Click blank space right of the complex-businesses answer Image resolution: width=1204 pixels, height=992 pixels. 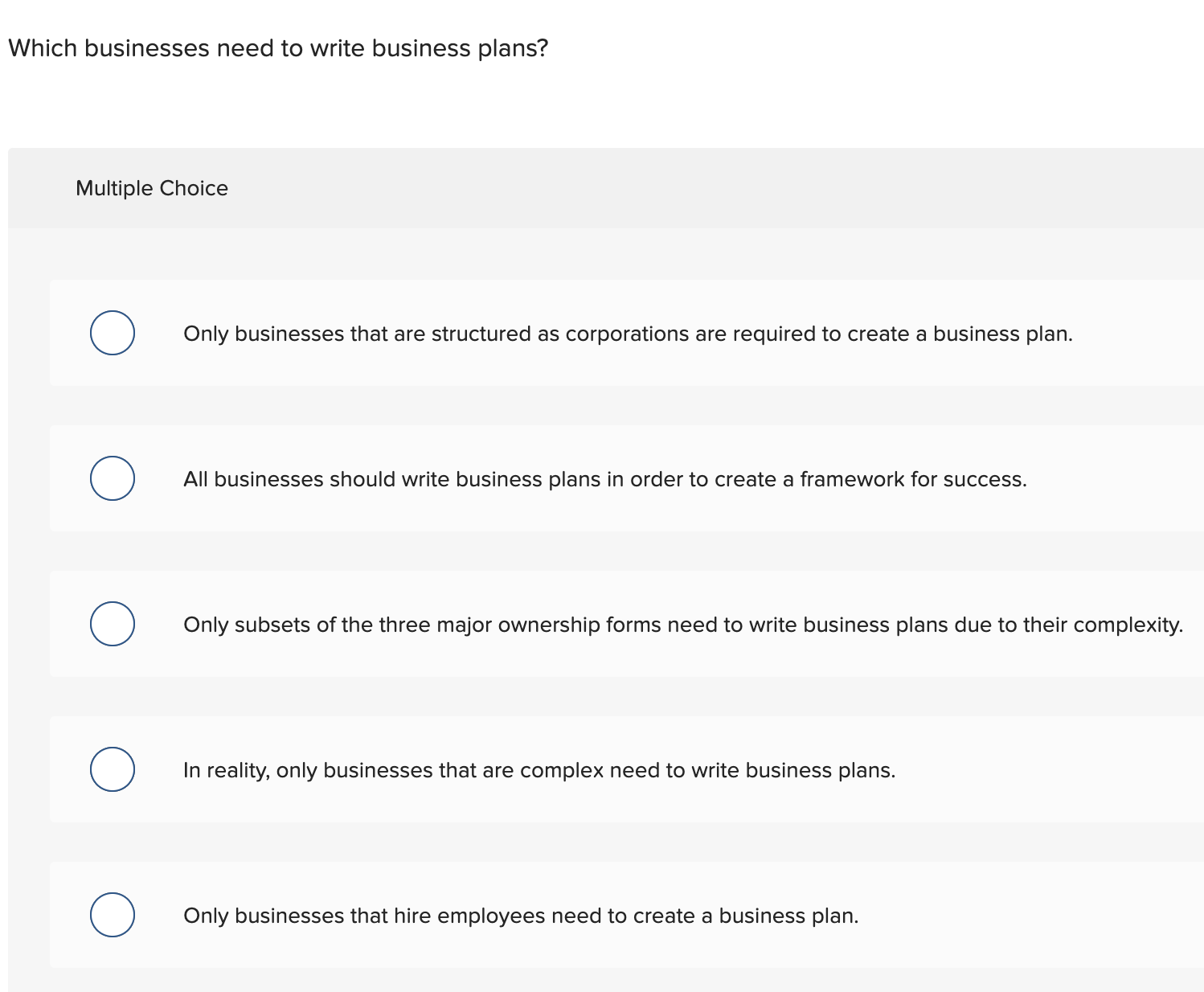click(x=1045, y=770)
